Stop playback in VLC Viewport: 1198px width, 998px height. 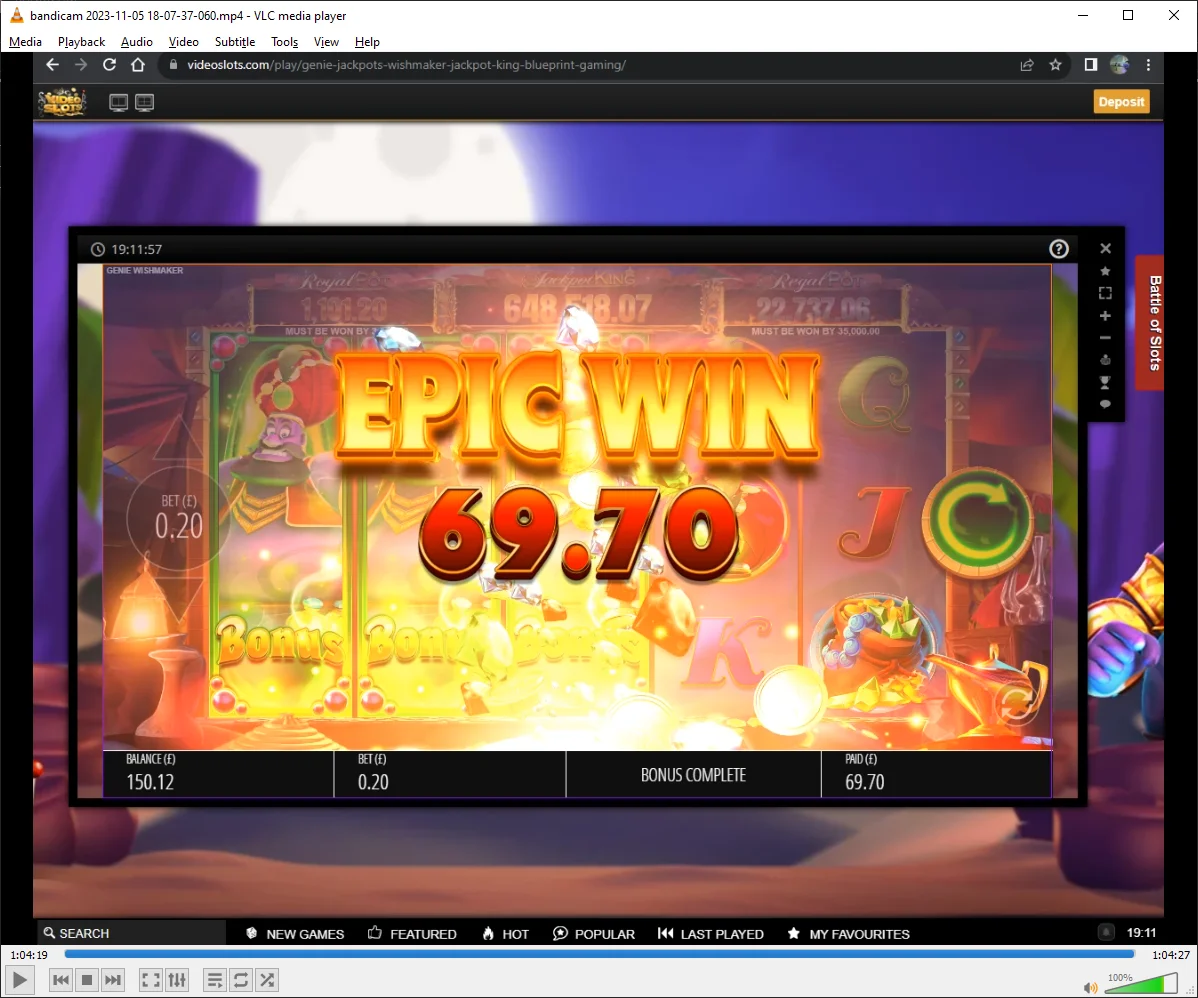pyautogui.click(x=87, y=980)
